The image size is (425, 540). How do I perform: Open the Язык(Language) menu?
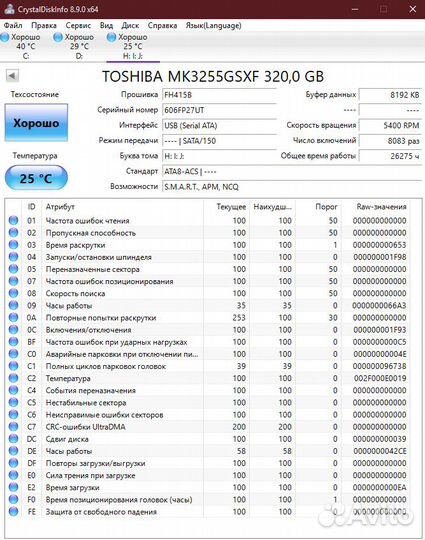click(214, 25)
